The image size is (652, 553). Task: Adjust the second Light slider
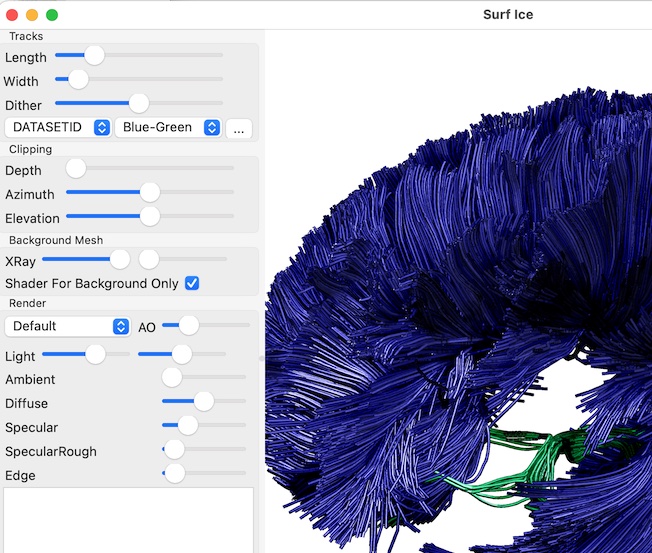[182, 354]
